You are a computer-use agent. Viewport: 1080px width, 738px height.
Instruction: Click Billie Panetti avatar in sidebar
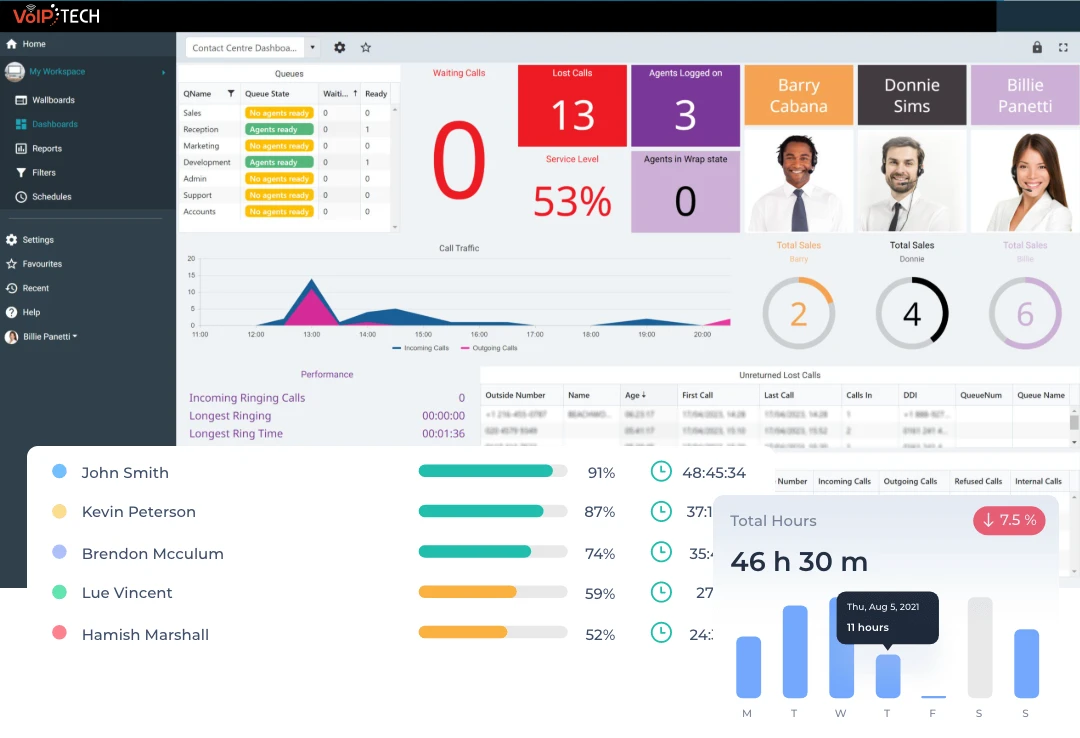click(x=11, y=337)
